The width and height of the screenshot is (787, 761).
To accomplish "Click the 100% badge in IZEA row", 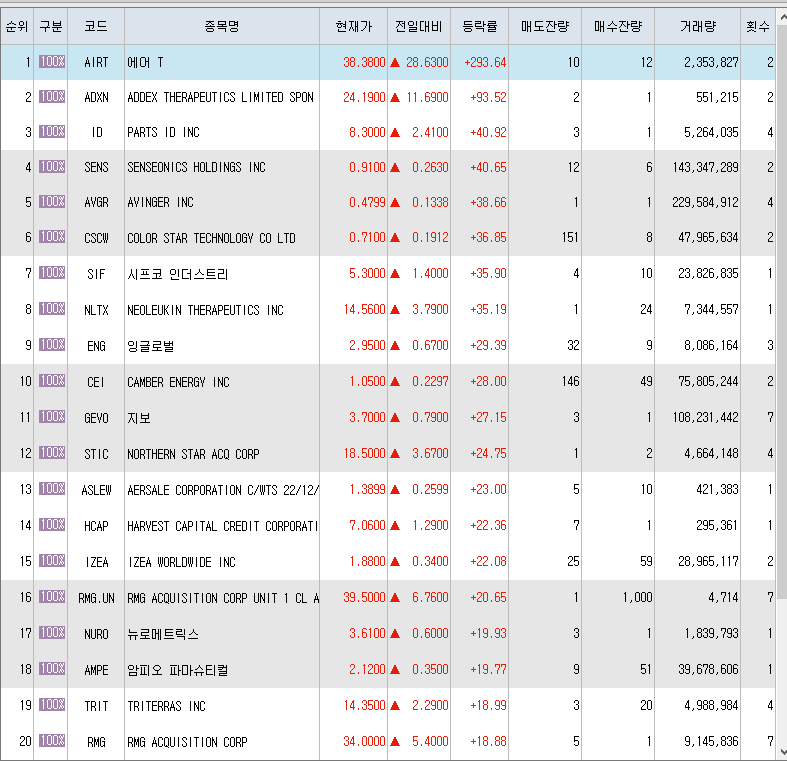I will click(x=52, y=560).
